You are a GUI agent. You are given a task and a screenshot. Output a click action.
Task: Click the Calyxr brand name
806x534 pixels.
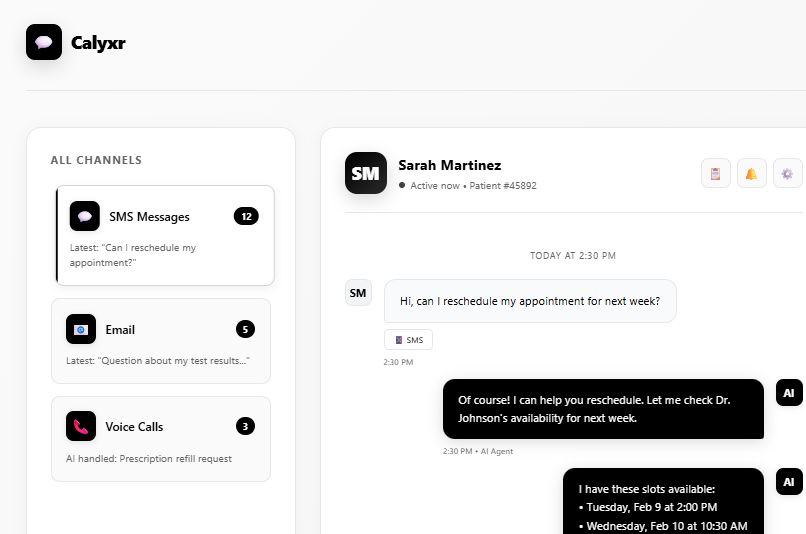point(98,43)
